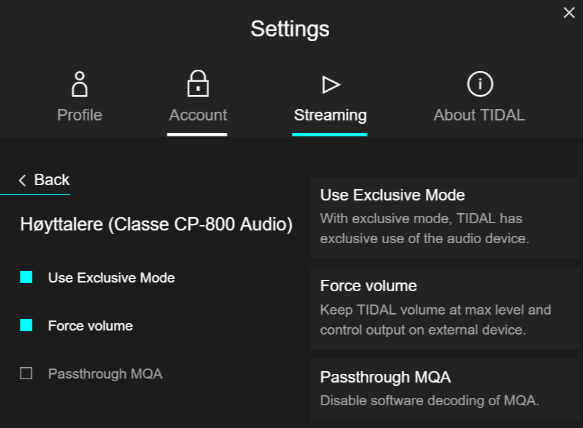
Task: Click the About TIDAL info icon
Action: (480, 84)
